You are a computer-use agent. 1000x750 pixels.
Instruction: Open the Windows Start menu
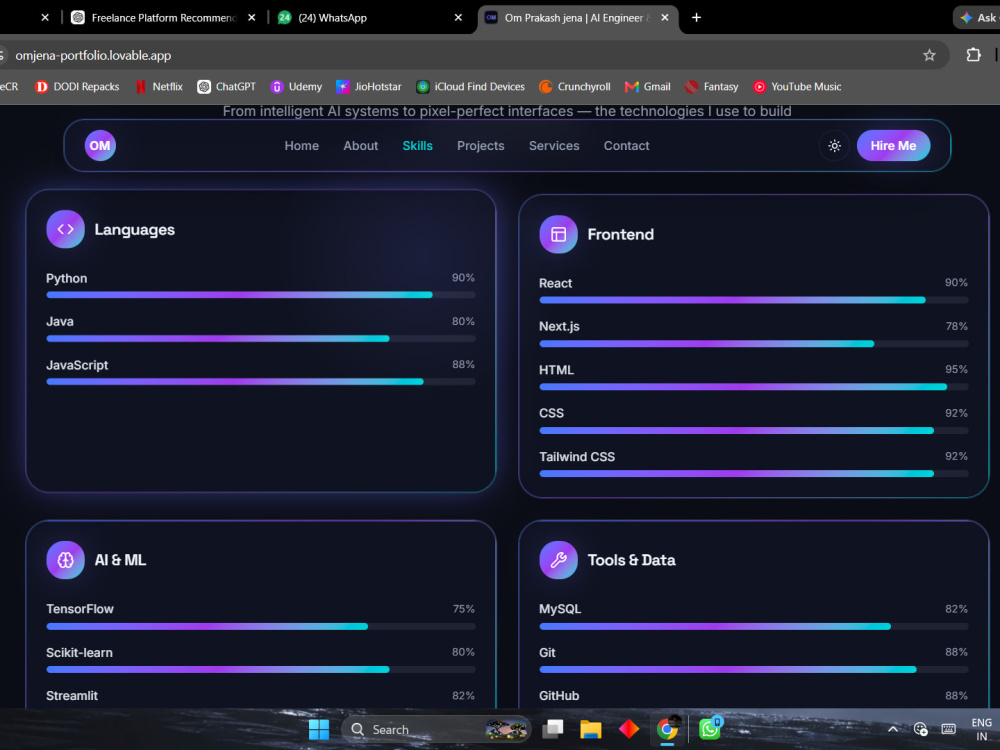(319, 729)
